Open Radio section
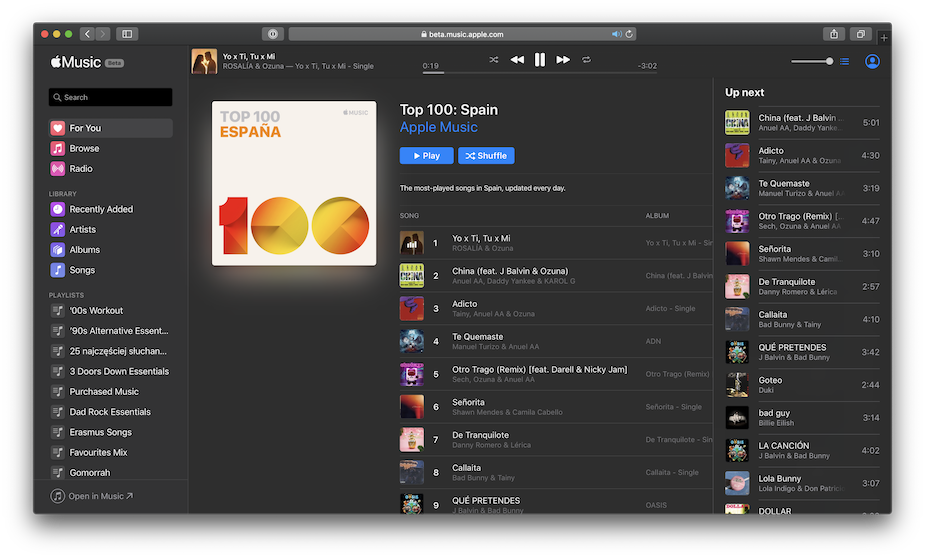The image size is (925, 558). (x=110, y=169)
